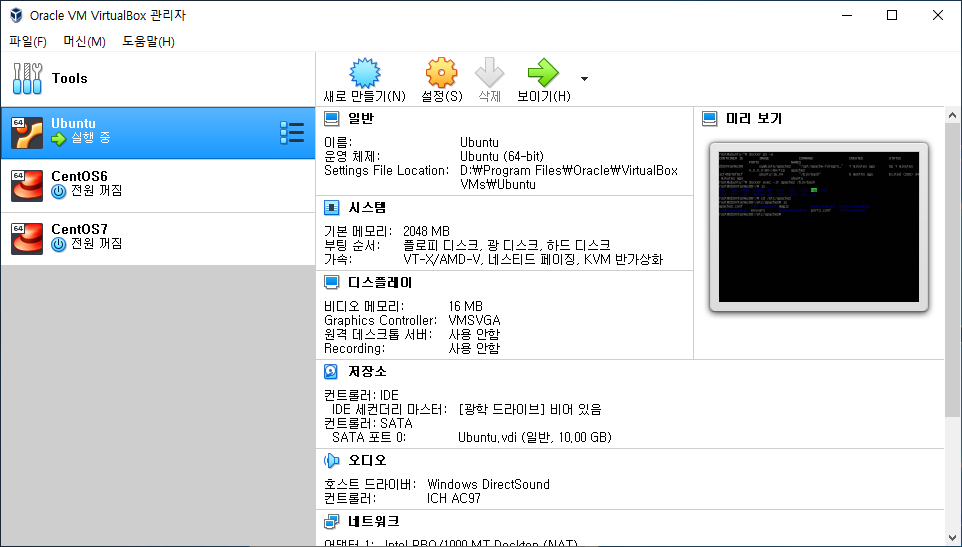962x547 pixels.
Task: Select the Tools wrench icon
Action: [28, 78]
